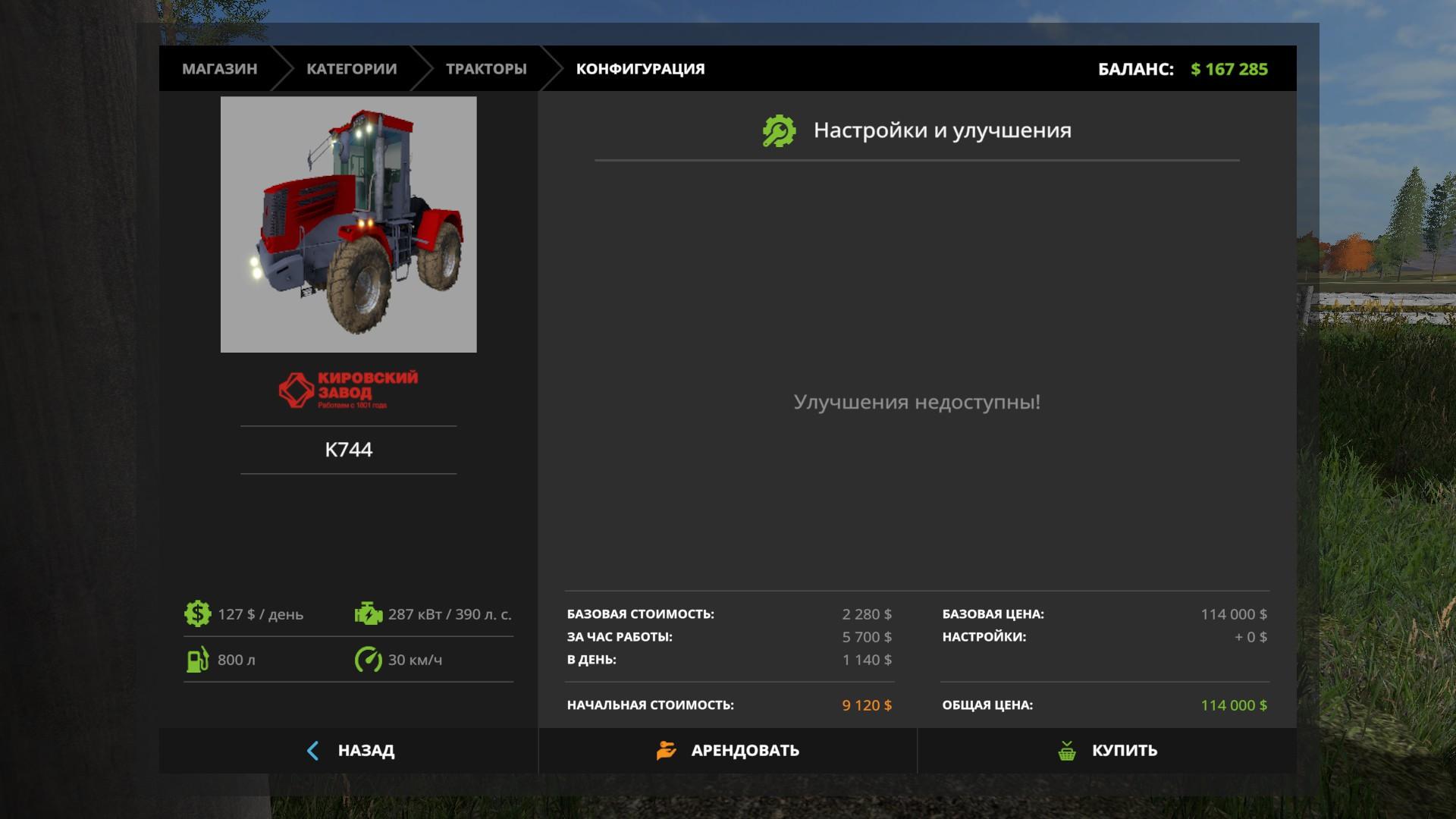Click the back arrow chevron icon
This screenshot has height=819, width=1456.
click(312, 751)
